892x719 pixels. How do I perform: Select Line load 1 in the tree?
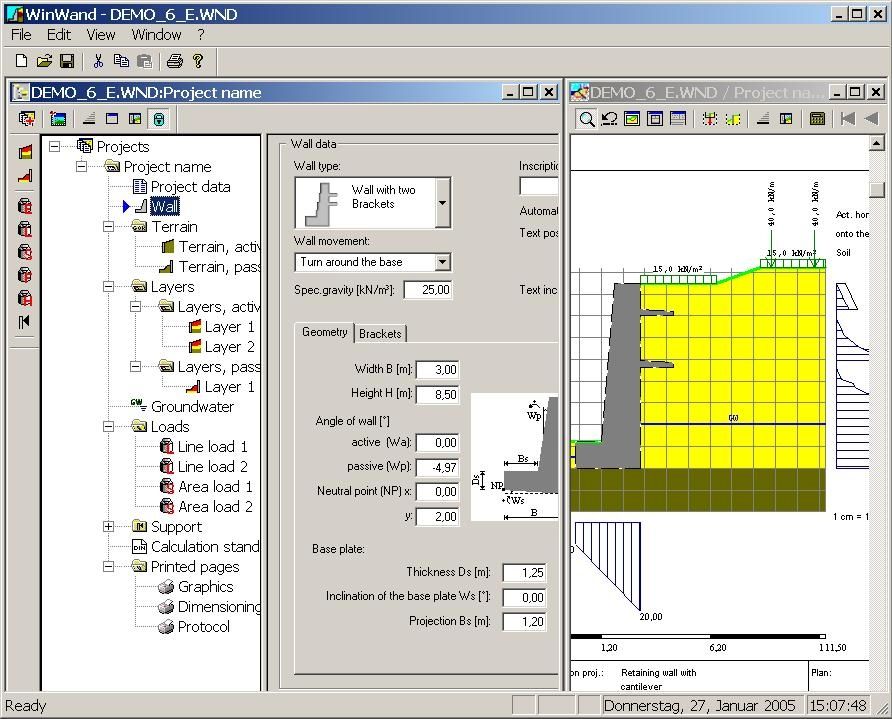[x=212, y=447]
